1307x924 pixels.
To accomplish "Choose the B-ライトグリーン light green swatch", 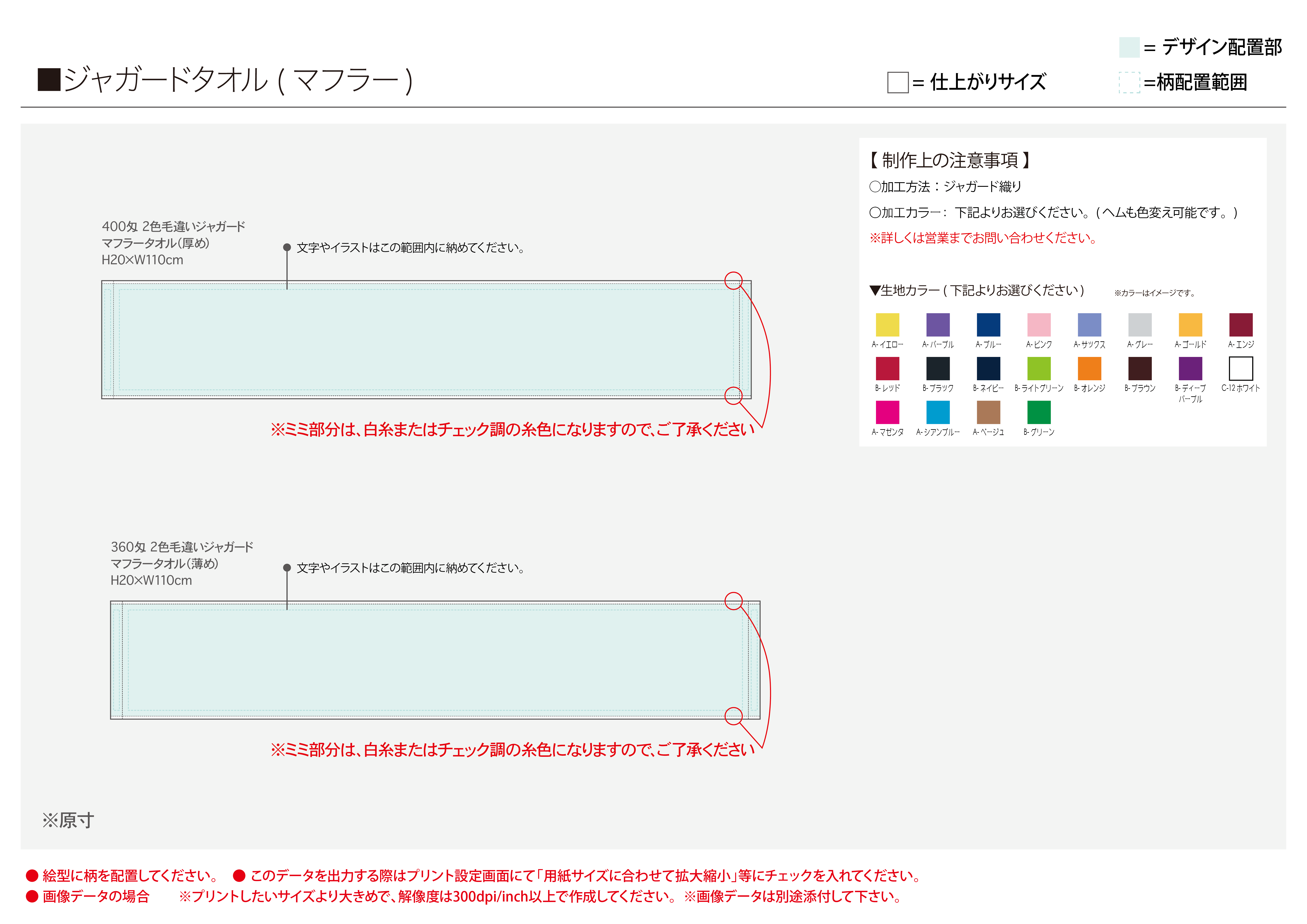I will point(1039,369).
